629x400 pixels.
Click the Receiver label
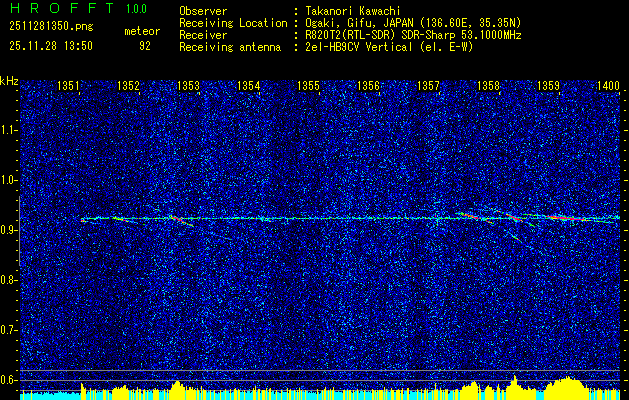[x=203, y=35]
